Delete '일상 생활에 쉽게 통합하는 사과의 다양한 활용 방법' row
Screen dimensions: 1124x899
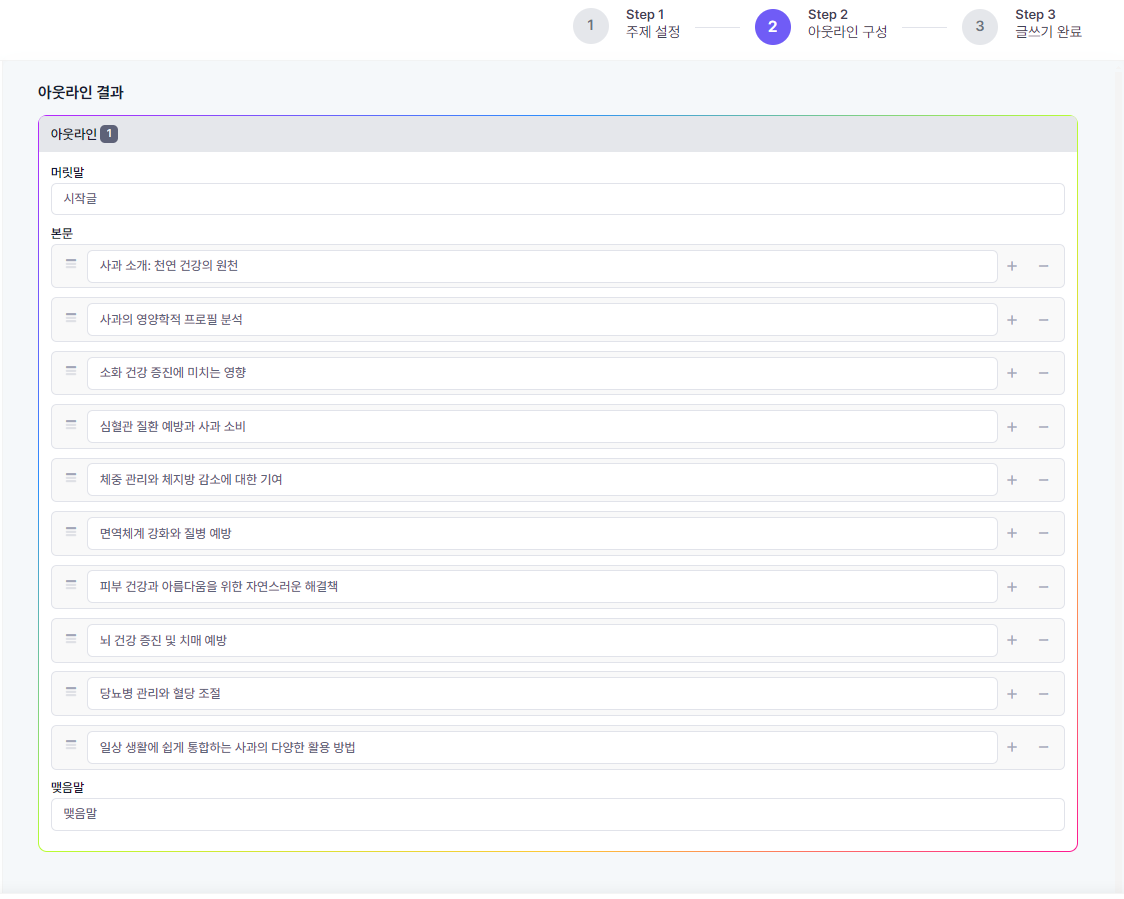coord(1043,747)
